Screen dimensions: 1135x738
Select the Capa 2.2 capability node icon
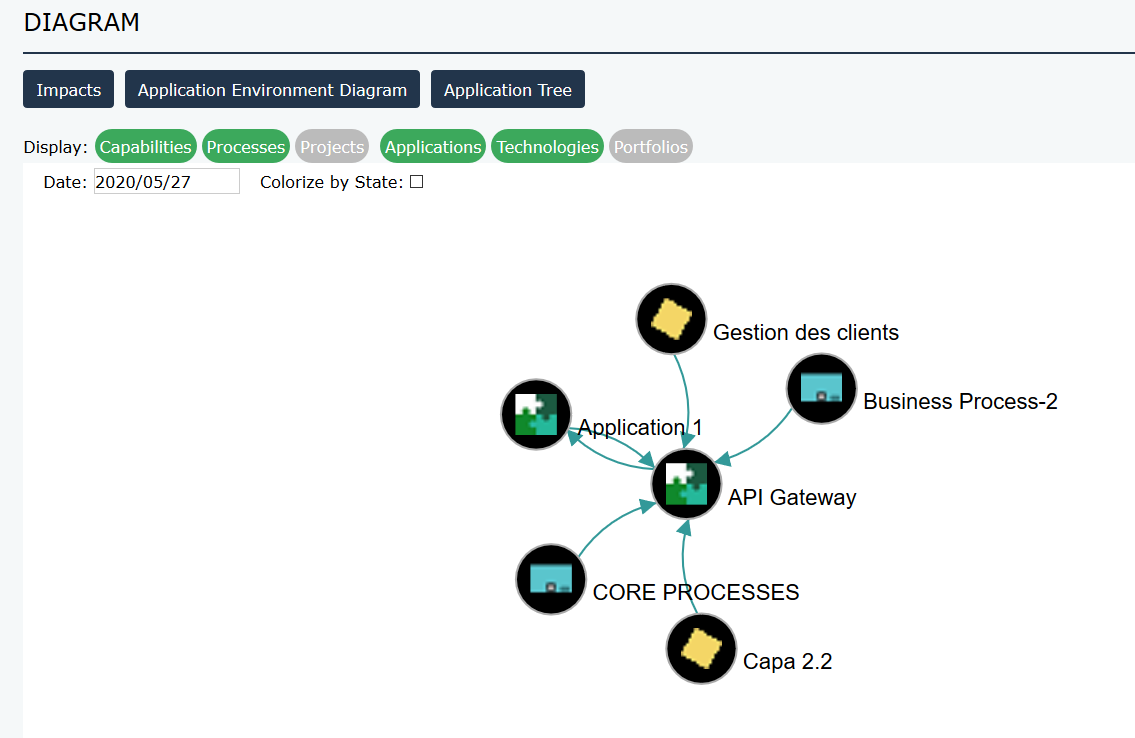click(701, 649)
